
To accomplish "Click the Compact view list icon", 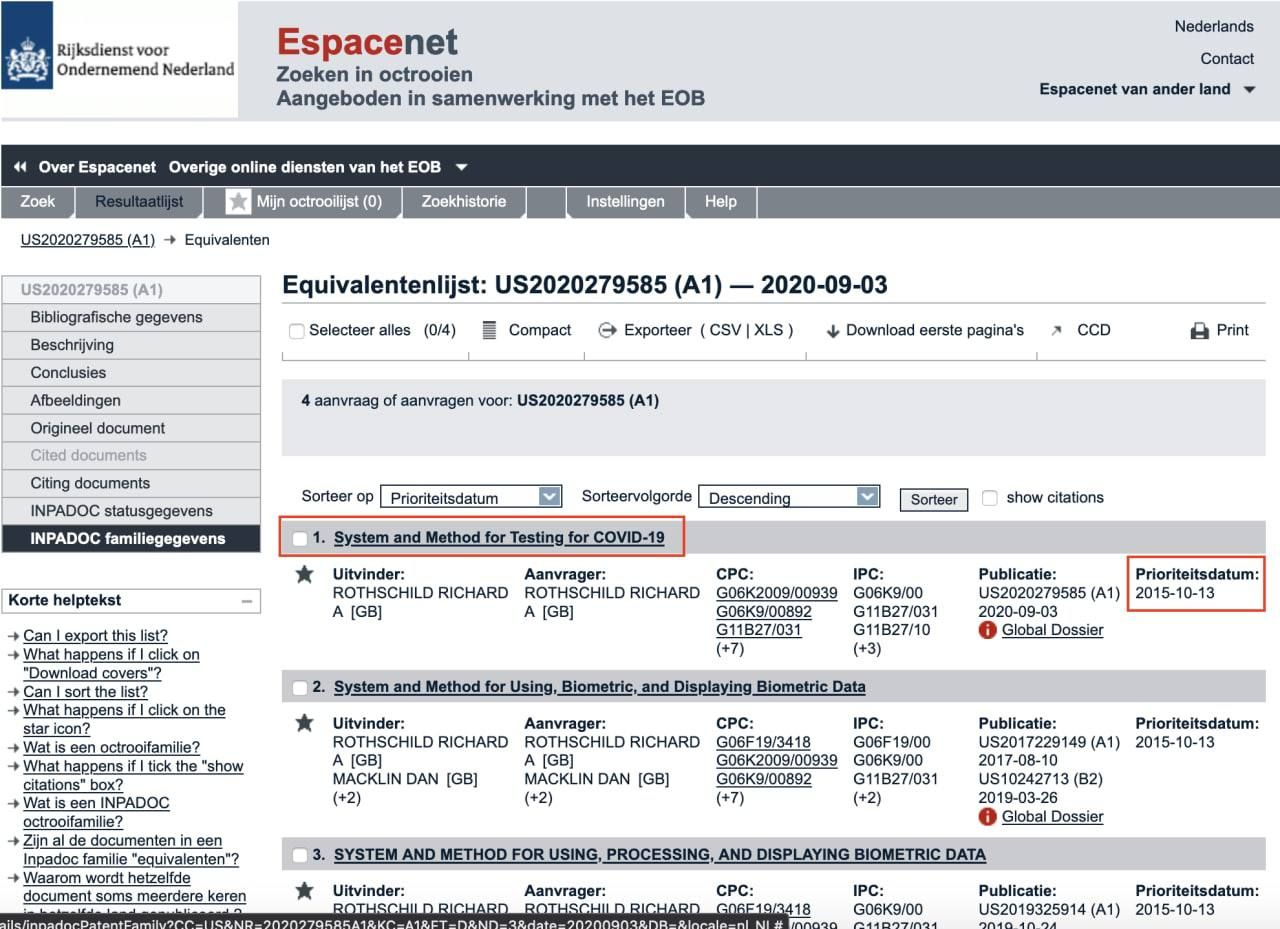I will (x=489, y=330).
